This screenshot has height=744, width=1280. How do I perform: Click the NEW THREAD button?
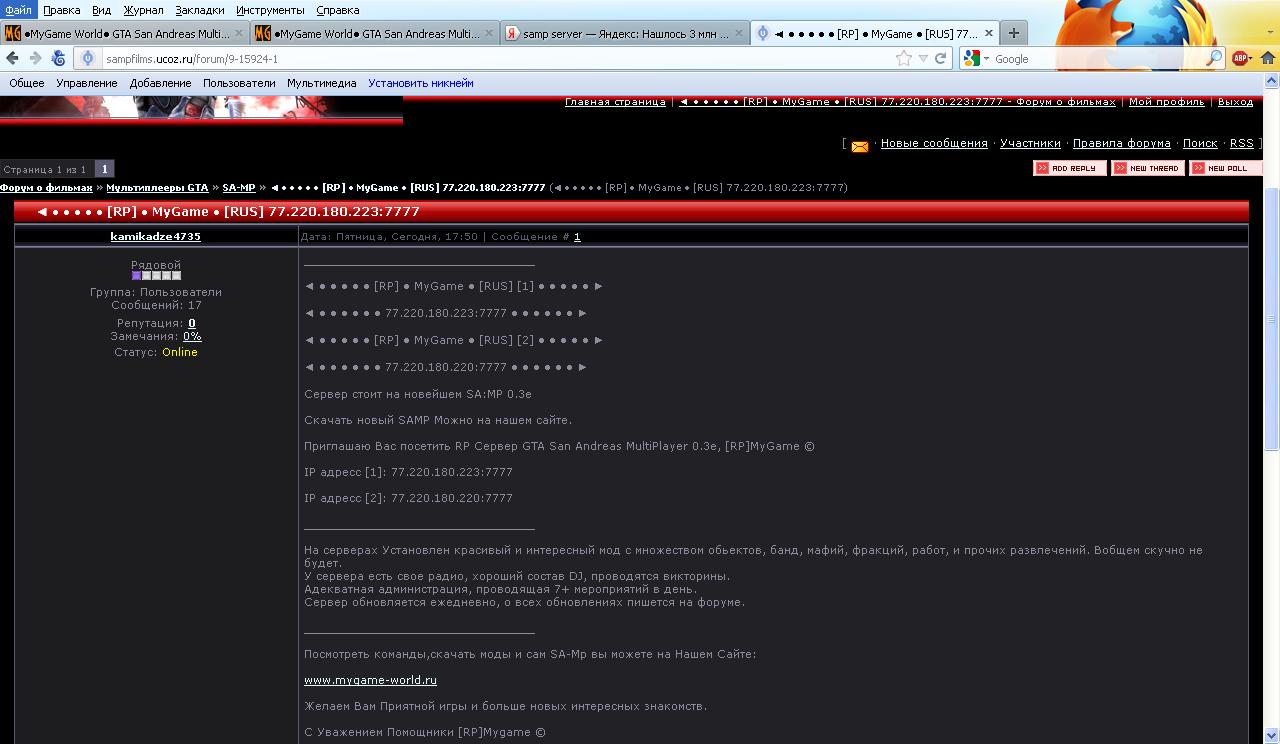tap(1147, 168)
